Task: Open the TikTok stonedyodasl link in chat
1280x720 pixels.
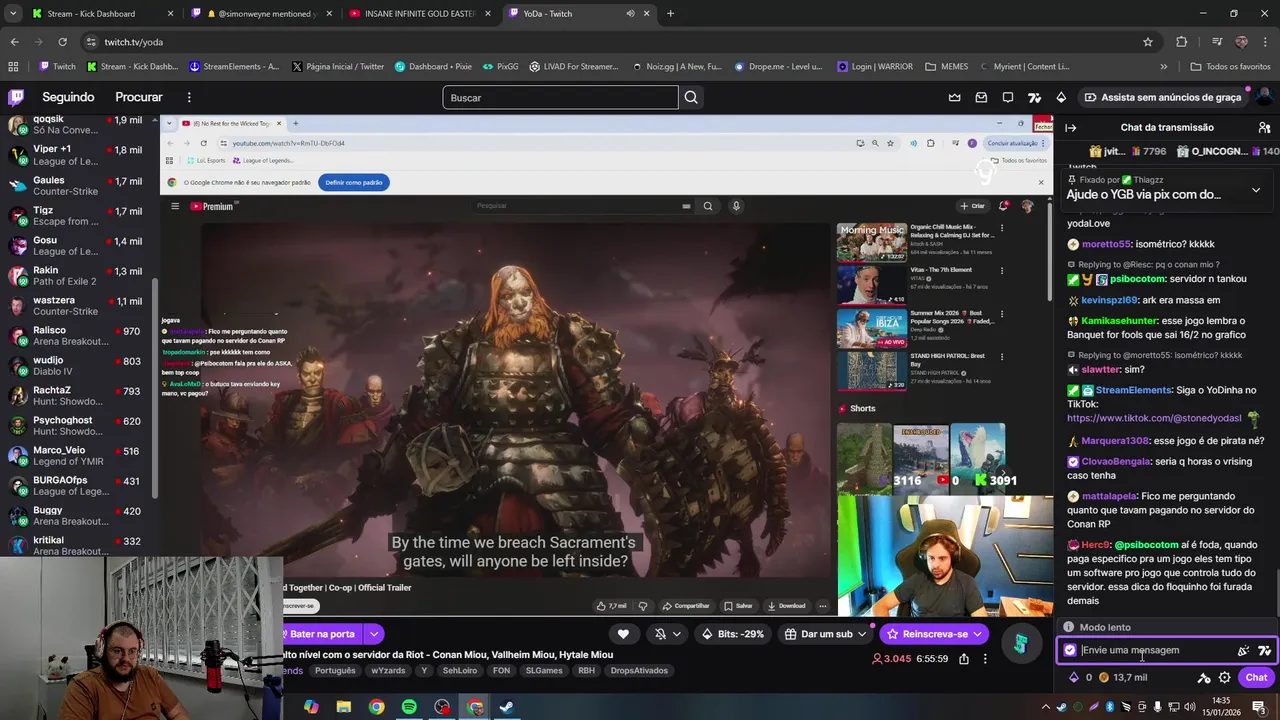Action: click(x=1154, y=418)
